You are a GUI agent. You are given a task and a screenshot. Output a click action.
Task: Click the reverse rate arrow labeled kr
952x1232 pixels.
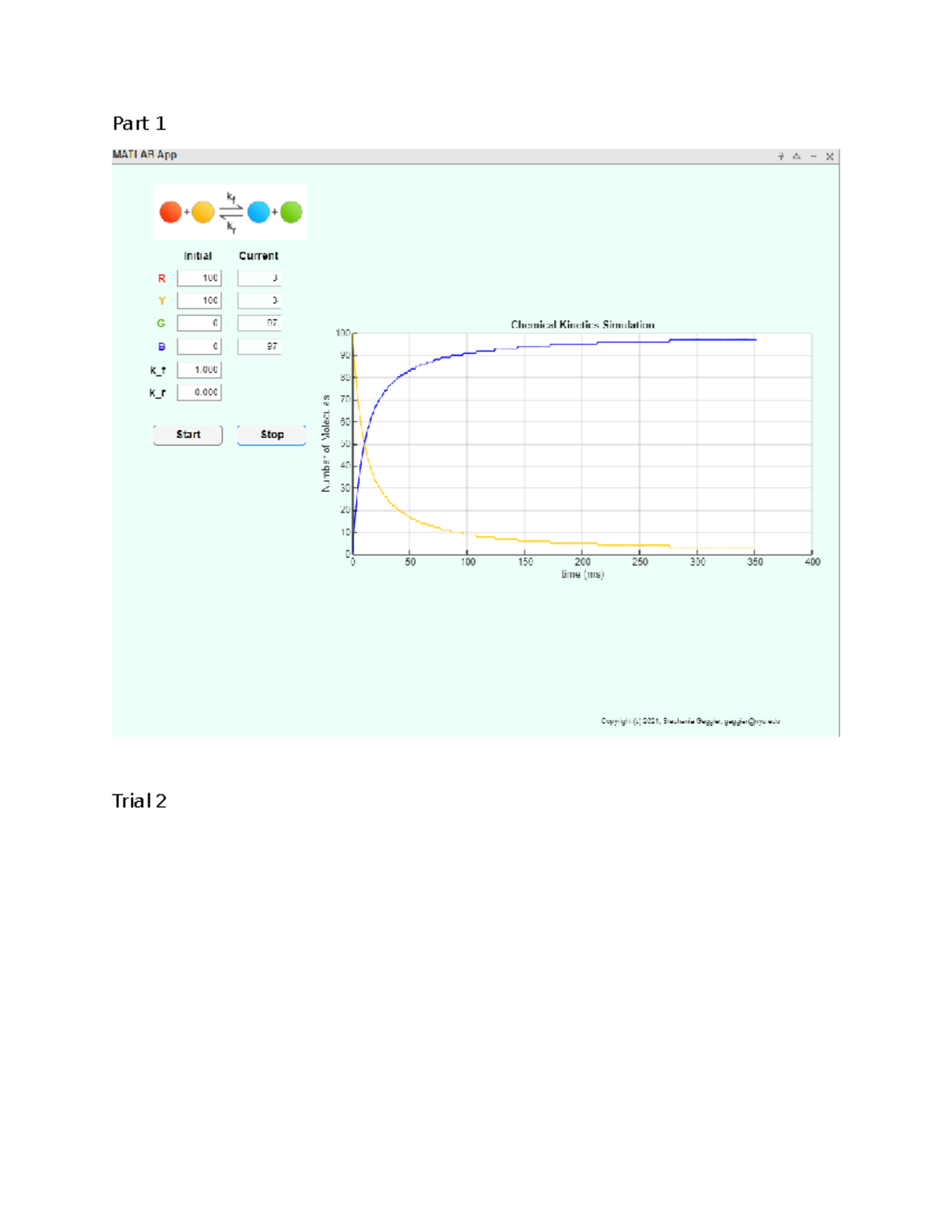tap(232, 222)
